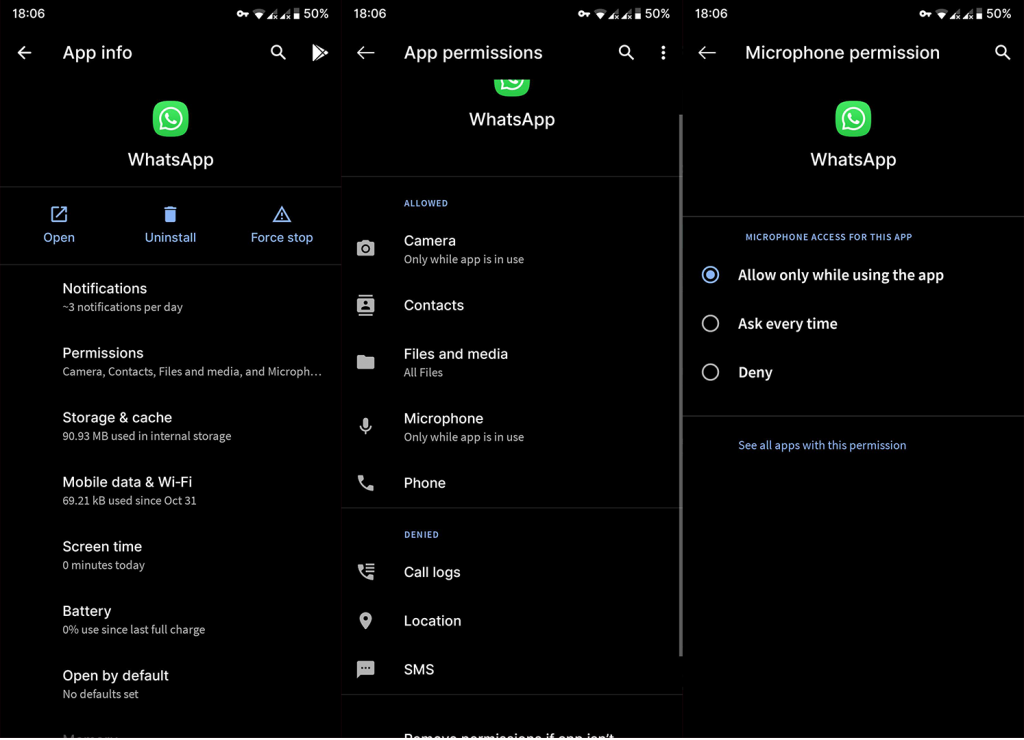Tap 'Microphone access for this app' header
Viewport: 1024px width, 740px height.
tap(828, 237)
